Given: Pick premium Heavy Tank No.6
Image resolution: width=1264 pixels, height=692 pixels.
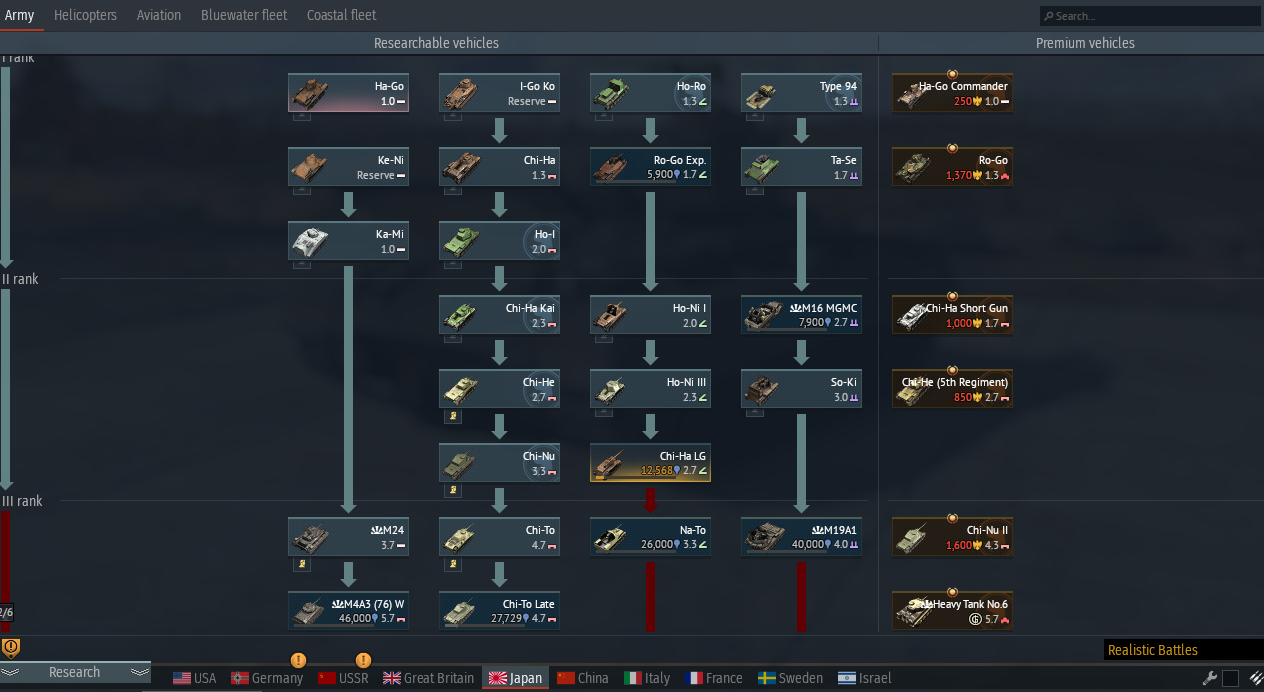Looking at the screenshot, I should coord(952,611).
